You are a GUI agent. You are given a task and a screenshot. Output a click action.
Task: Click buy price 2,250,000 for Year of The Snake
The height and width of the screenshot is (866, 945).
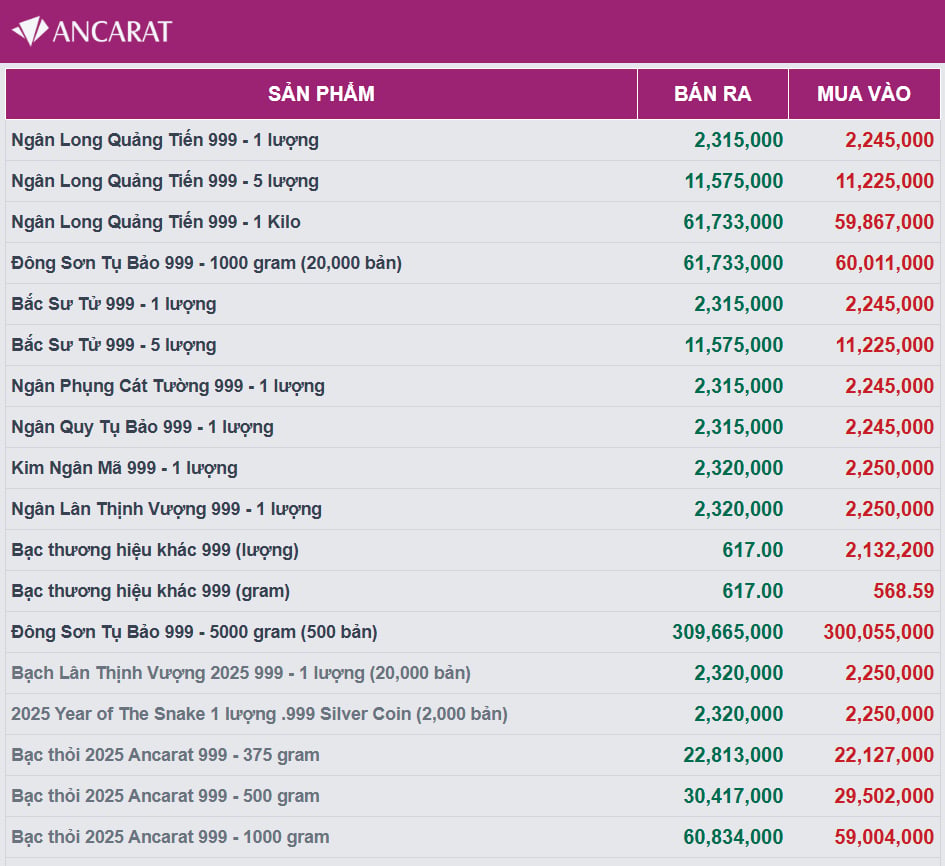coord(890,714)
